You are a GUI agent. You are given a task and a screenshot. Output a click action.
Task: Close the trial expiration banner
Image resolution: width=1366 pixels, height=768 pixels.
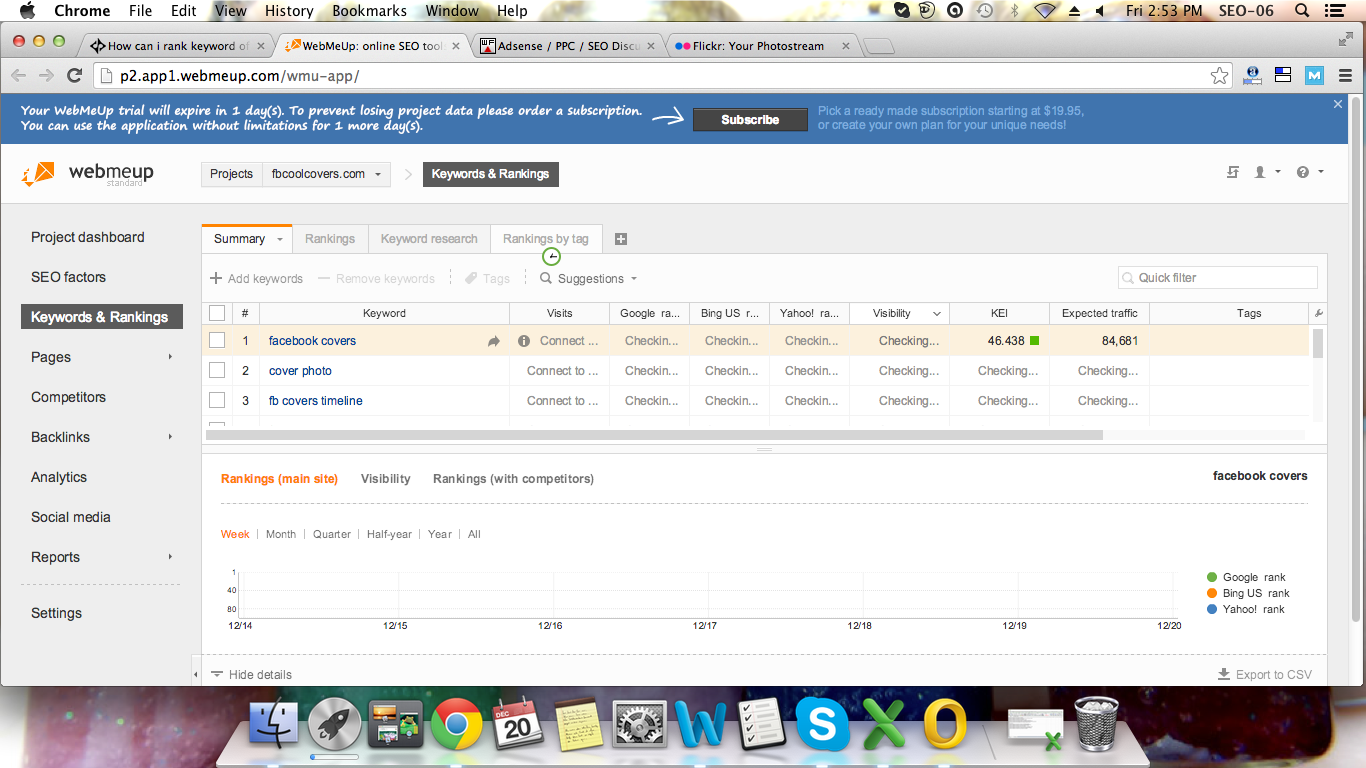(1338, 104)
